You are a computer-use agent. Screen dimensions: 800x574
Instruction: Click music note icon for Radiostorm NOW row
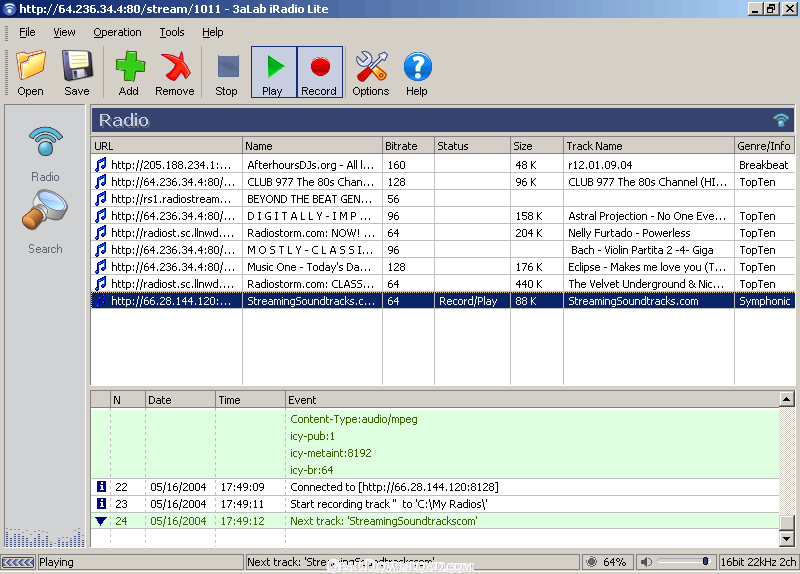click(101, 232)
